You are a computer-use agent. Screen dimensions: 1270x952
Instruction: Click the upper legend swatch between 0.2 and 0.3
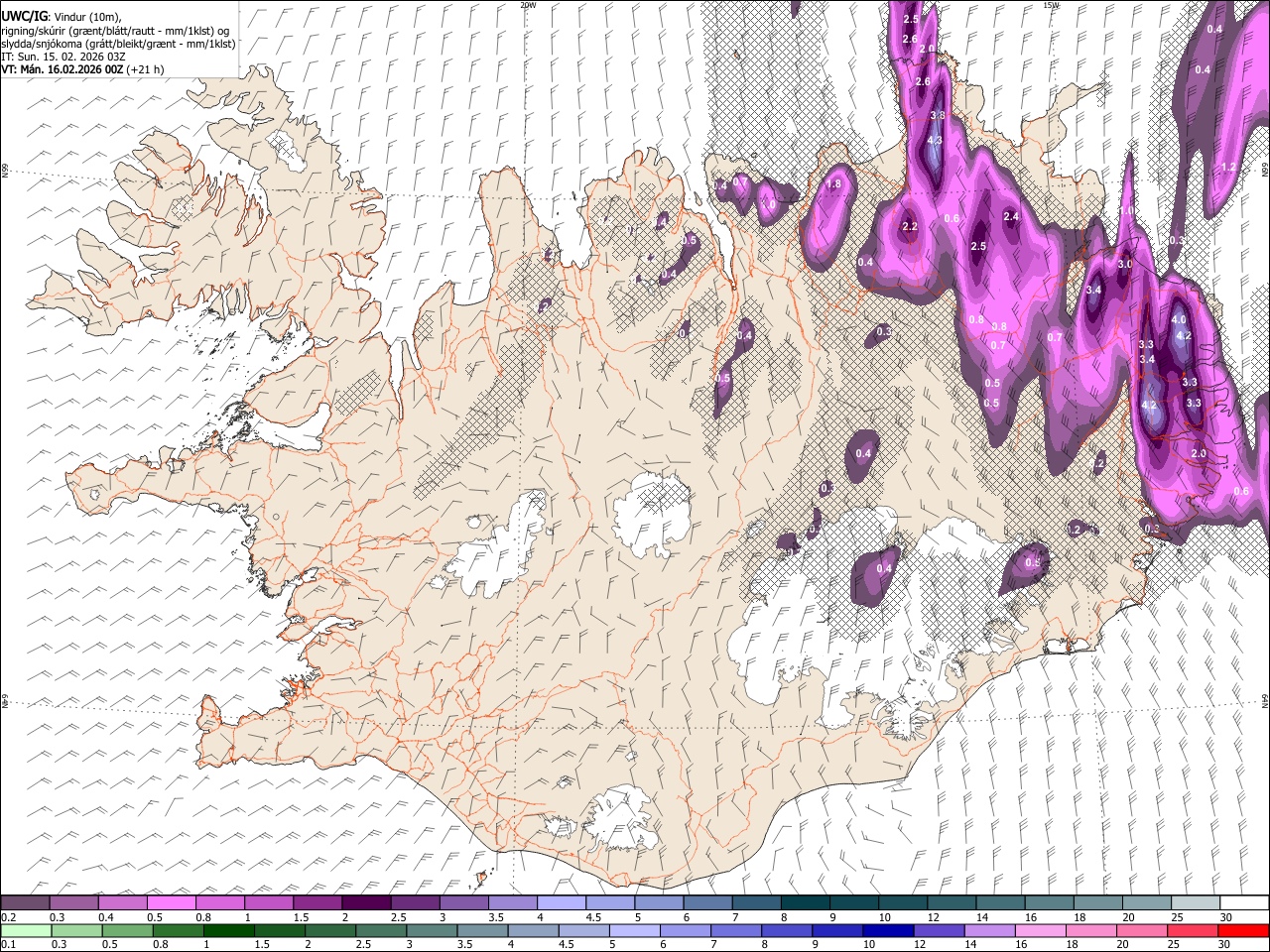(26, 902)
